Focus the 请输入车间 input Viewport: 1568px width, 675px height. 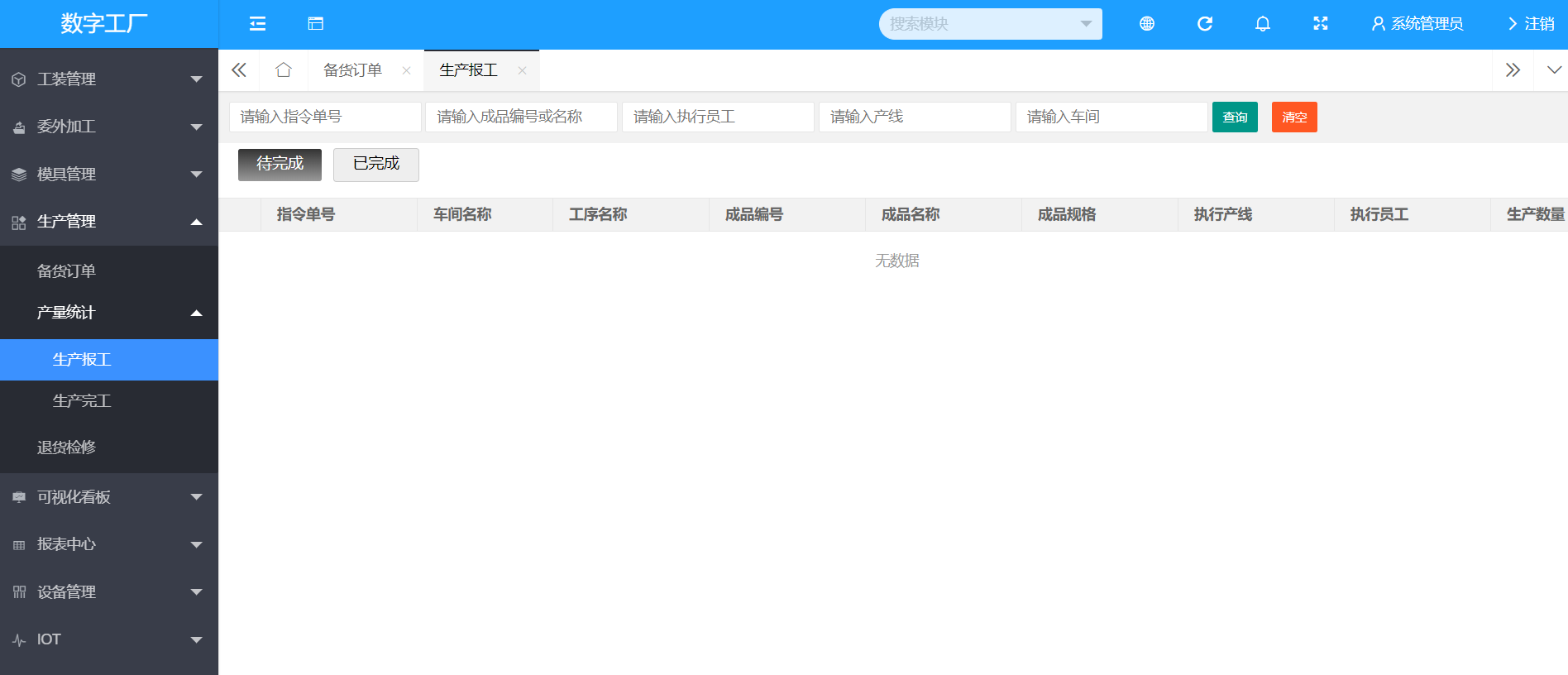[x=1111, y=117]
